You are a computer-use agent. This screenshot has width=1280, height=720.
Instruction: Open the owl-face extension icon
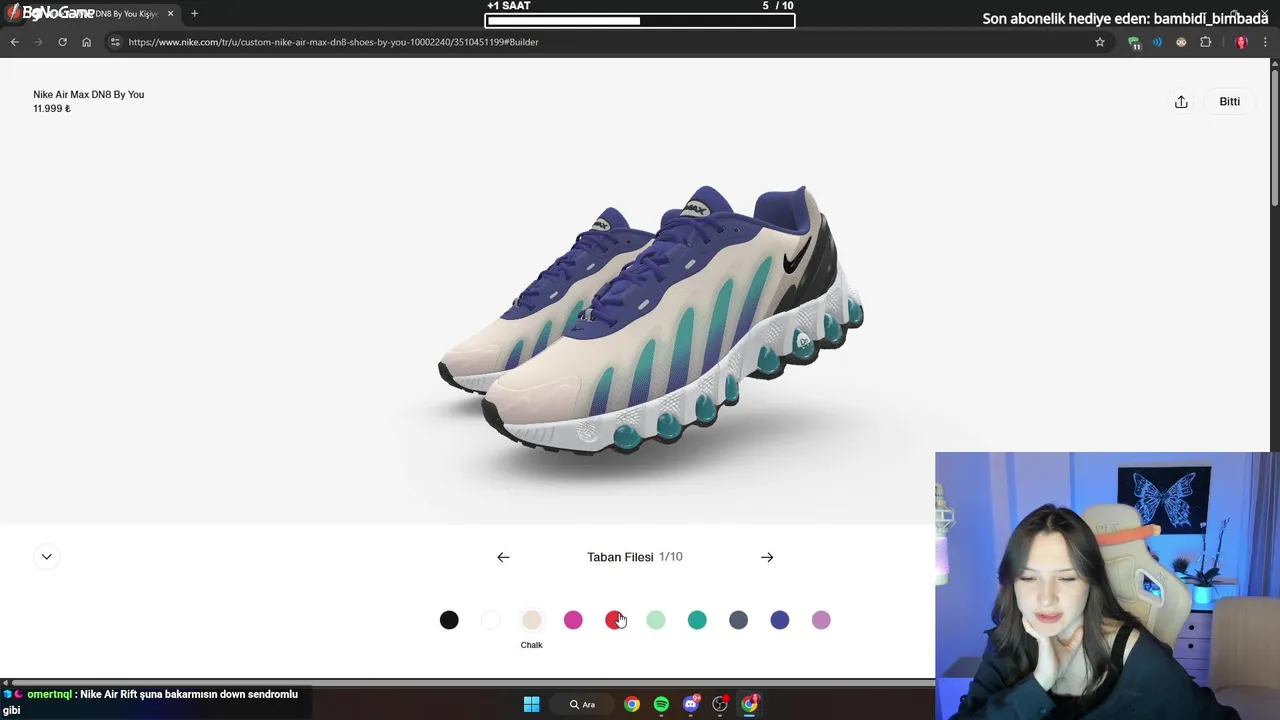tap(1181, 42)
